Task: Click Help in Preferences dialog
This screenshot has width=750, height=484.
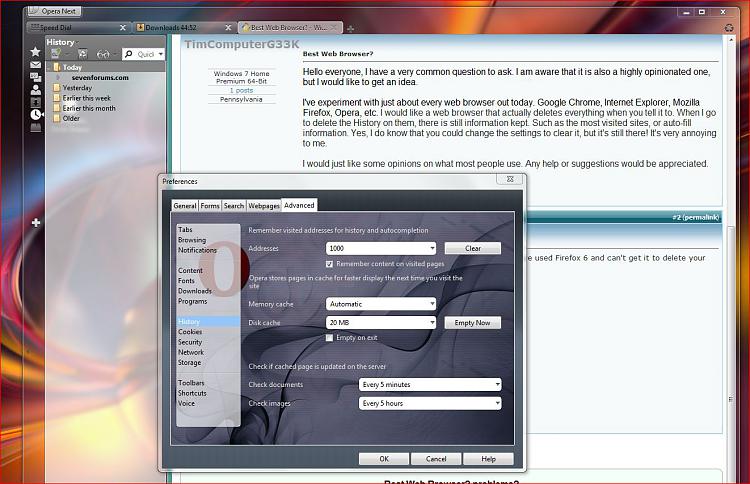Action: coord(488,459)
